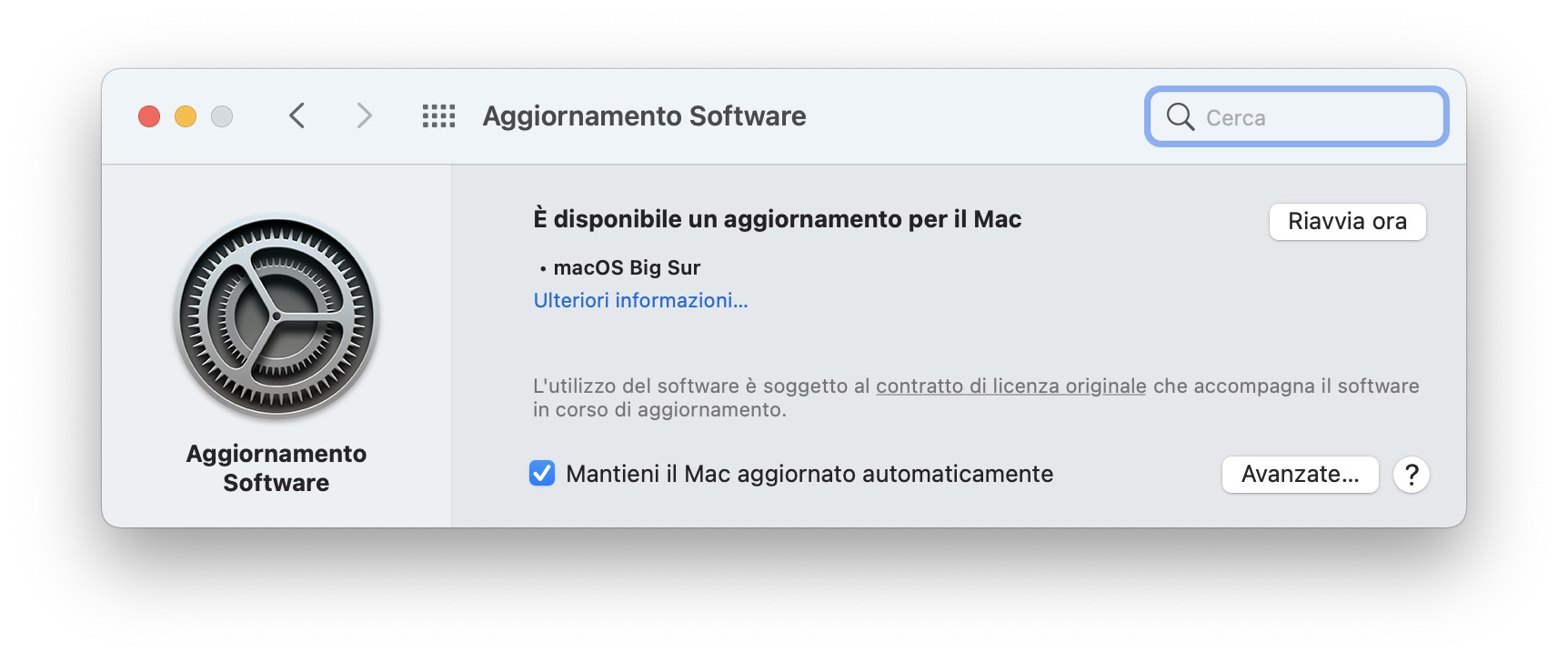Click the magnifying glass in the search bar

pos(1181,116)
